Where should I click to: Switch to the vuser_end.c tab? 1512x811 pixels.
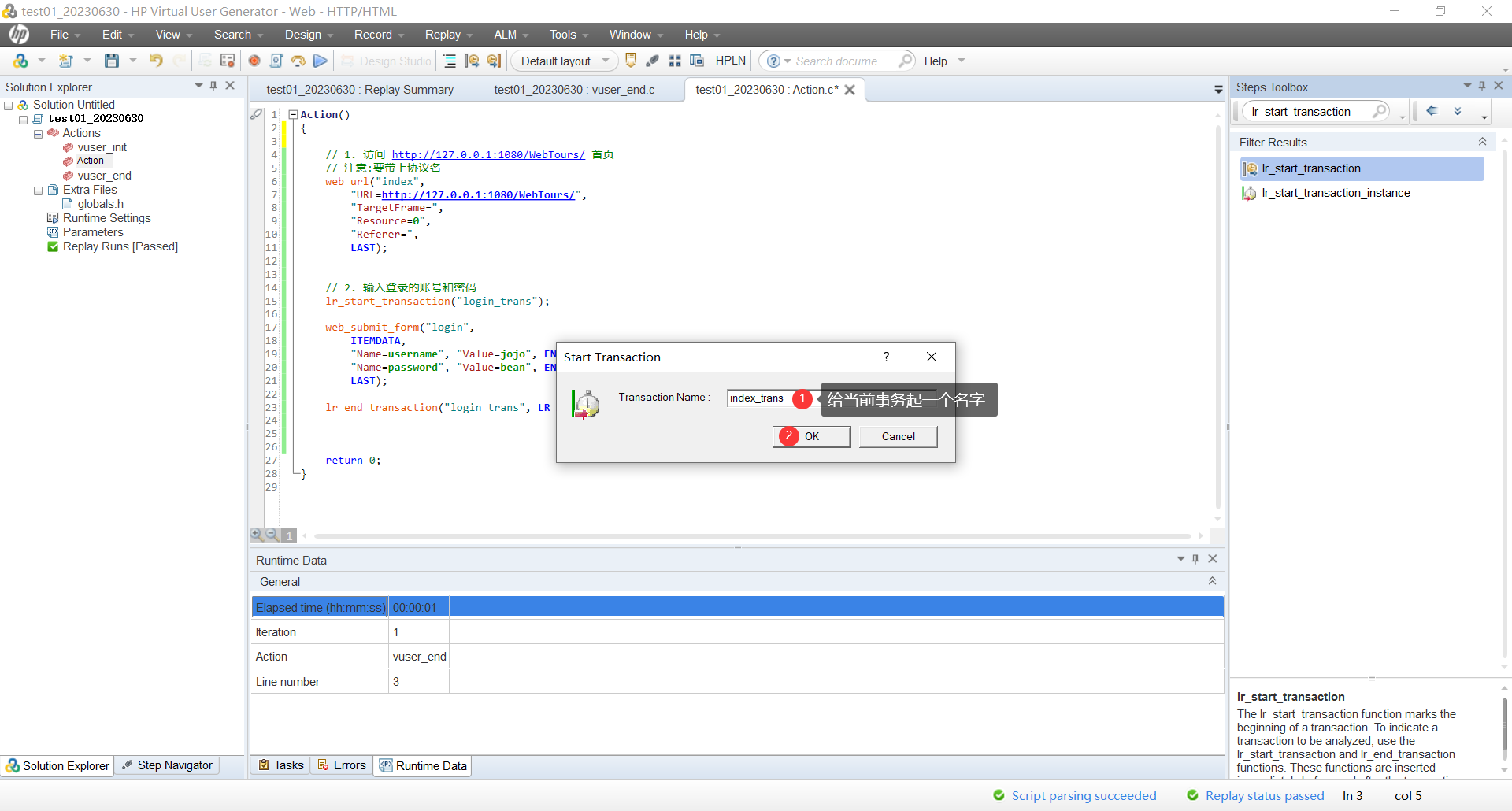point(574,90)
